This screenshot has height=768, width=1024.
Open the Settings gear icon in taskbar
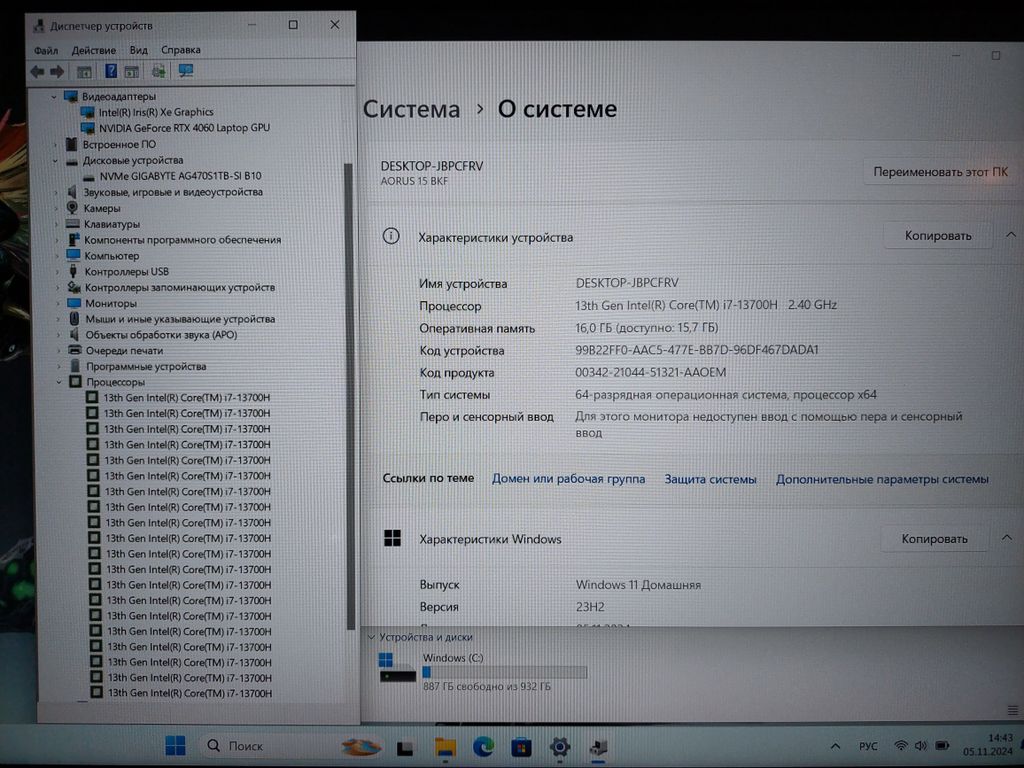[560, 746]
